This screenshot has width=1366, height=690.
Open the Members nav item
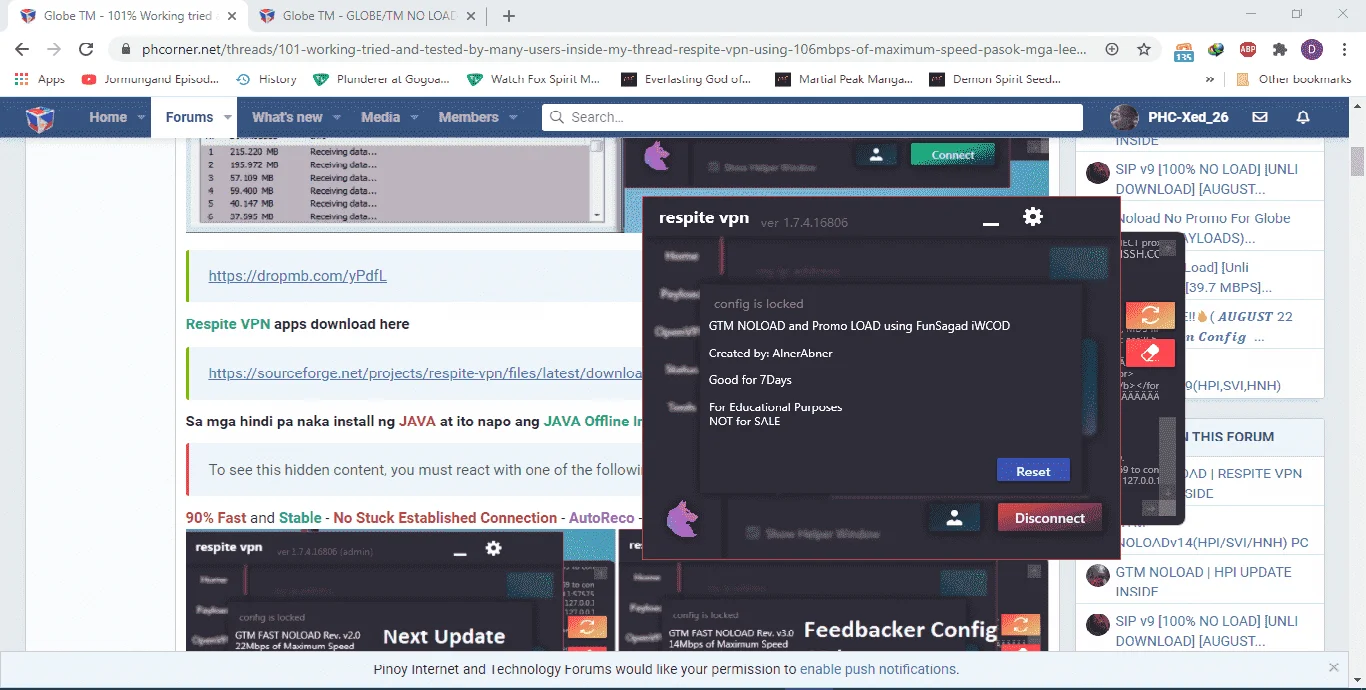(x=468, y=117)
